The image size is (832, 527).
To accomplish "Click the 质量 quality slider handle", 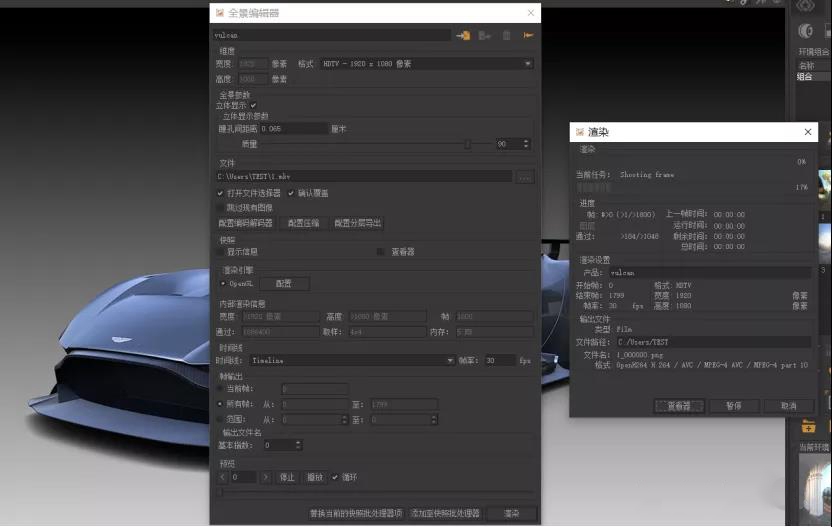I will tap(467, 144).
